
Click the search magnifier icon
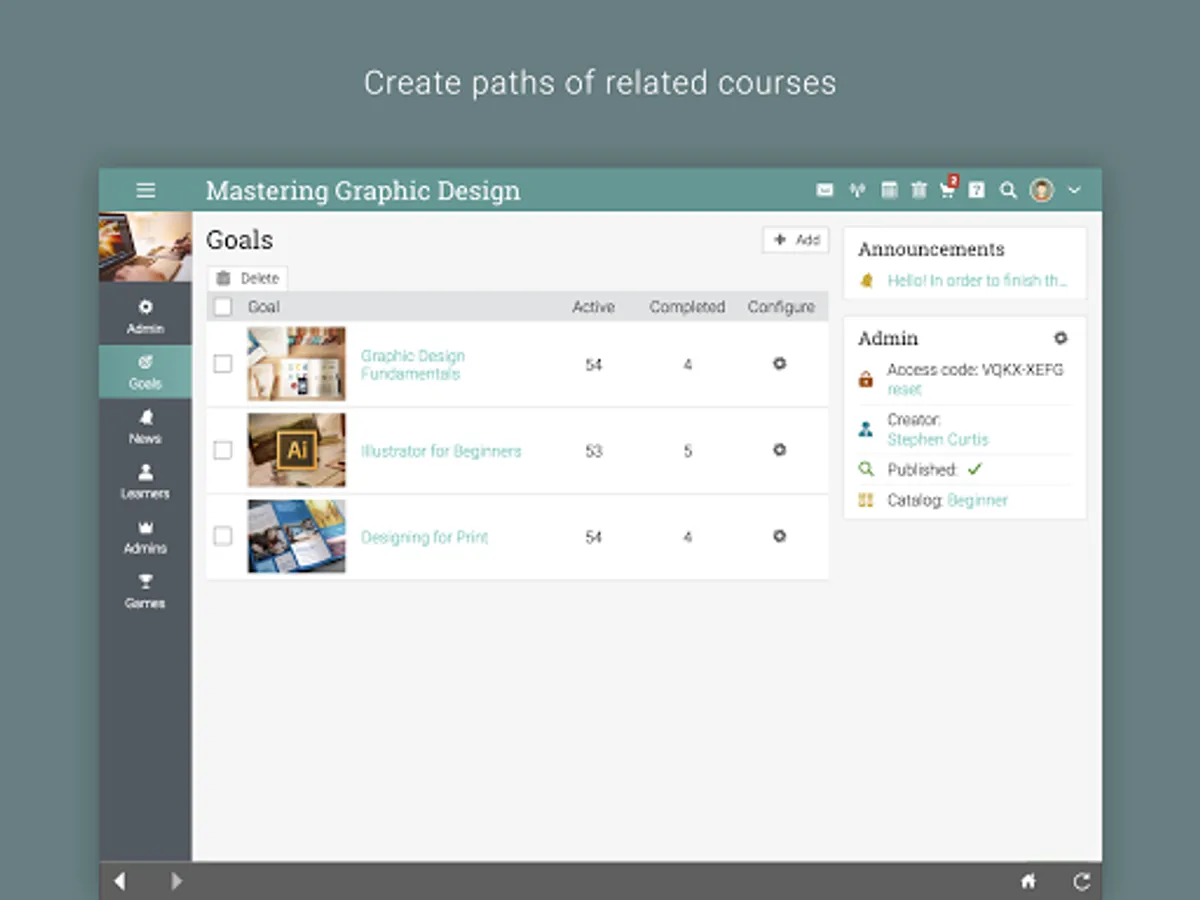(1008, 190)
